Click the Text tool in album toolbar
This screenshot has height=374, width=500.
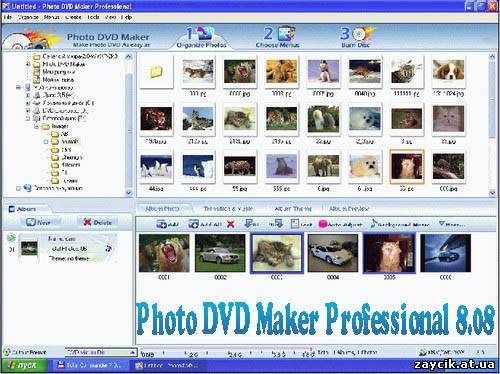pyautogui.click(x=301, y=224)
